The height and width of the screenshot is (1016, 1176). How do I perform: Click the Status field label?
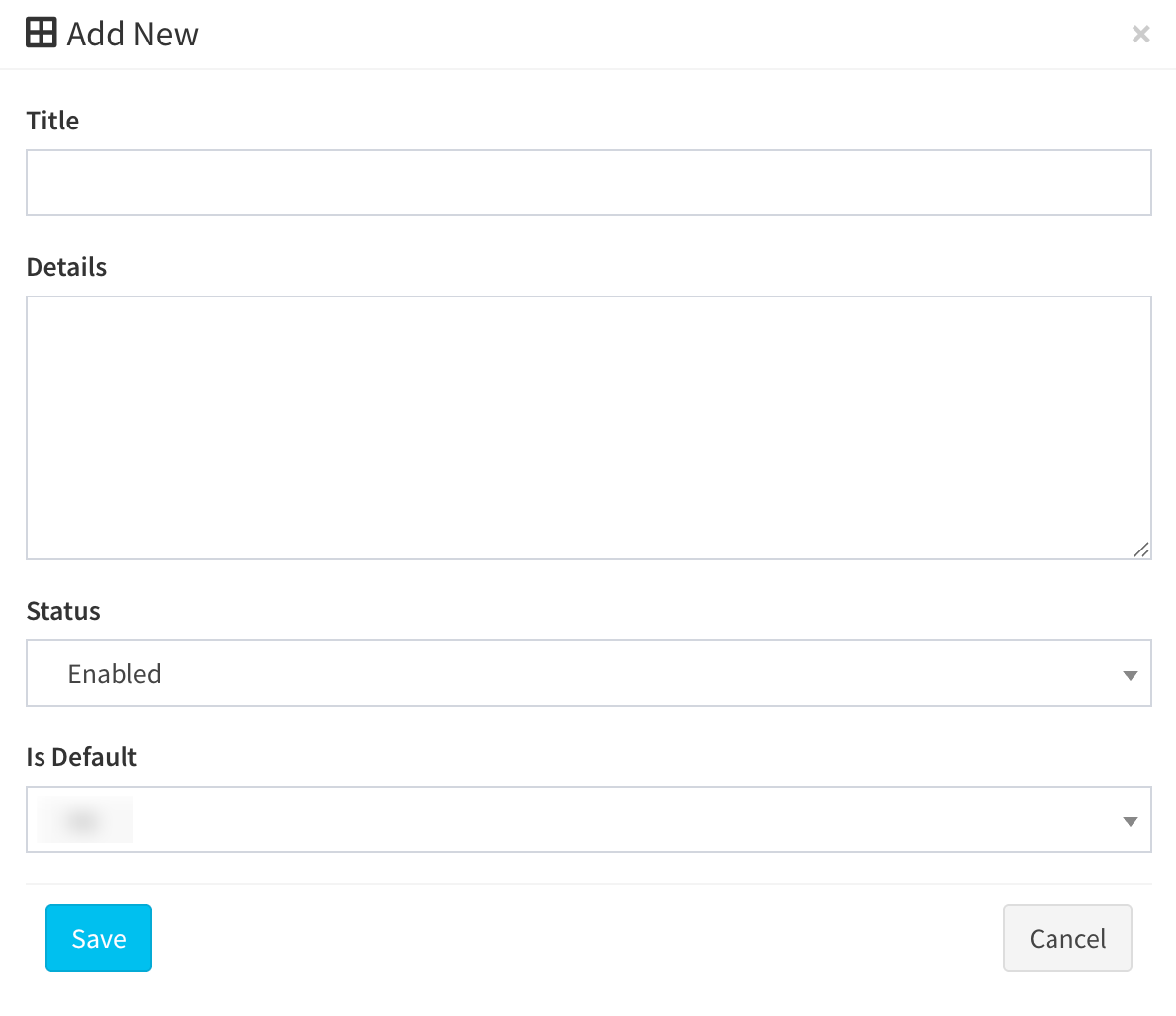click(63, 611)
